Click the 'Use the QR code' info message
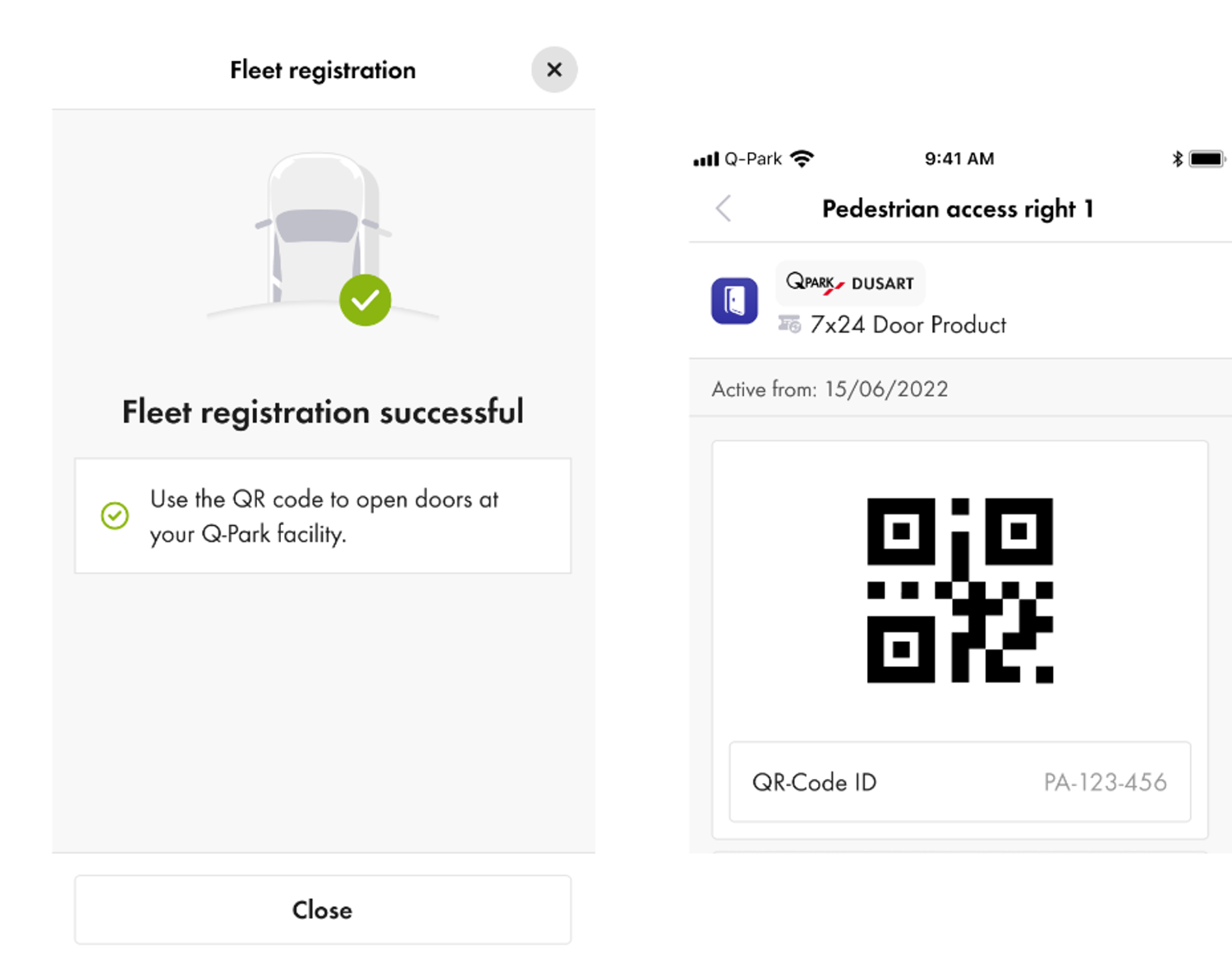Screen dimensions: 1232x967 (x=324, y=516)
